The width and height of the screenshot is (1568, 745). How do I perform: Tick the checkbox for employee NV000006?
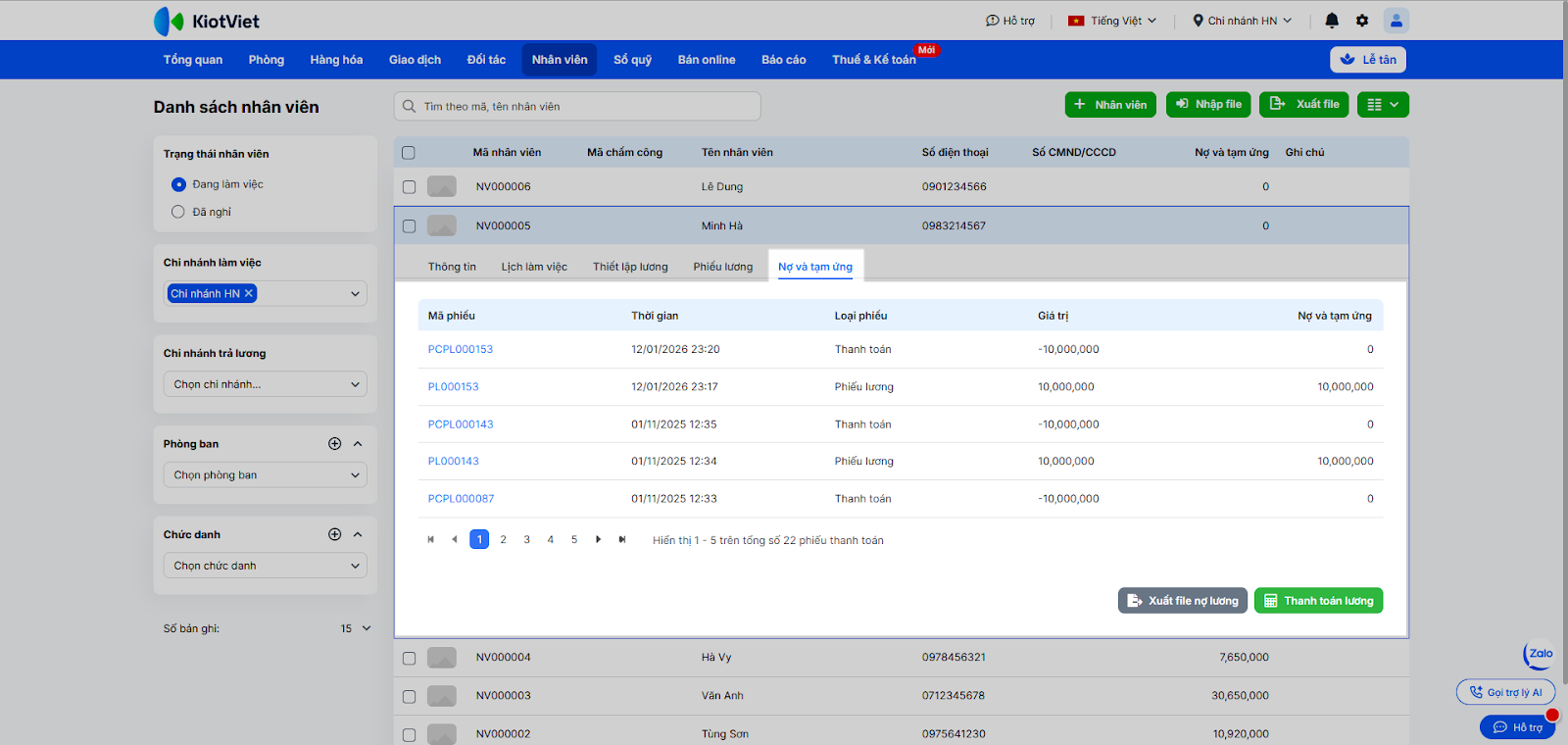[x=409, y=187]
